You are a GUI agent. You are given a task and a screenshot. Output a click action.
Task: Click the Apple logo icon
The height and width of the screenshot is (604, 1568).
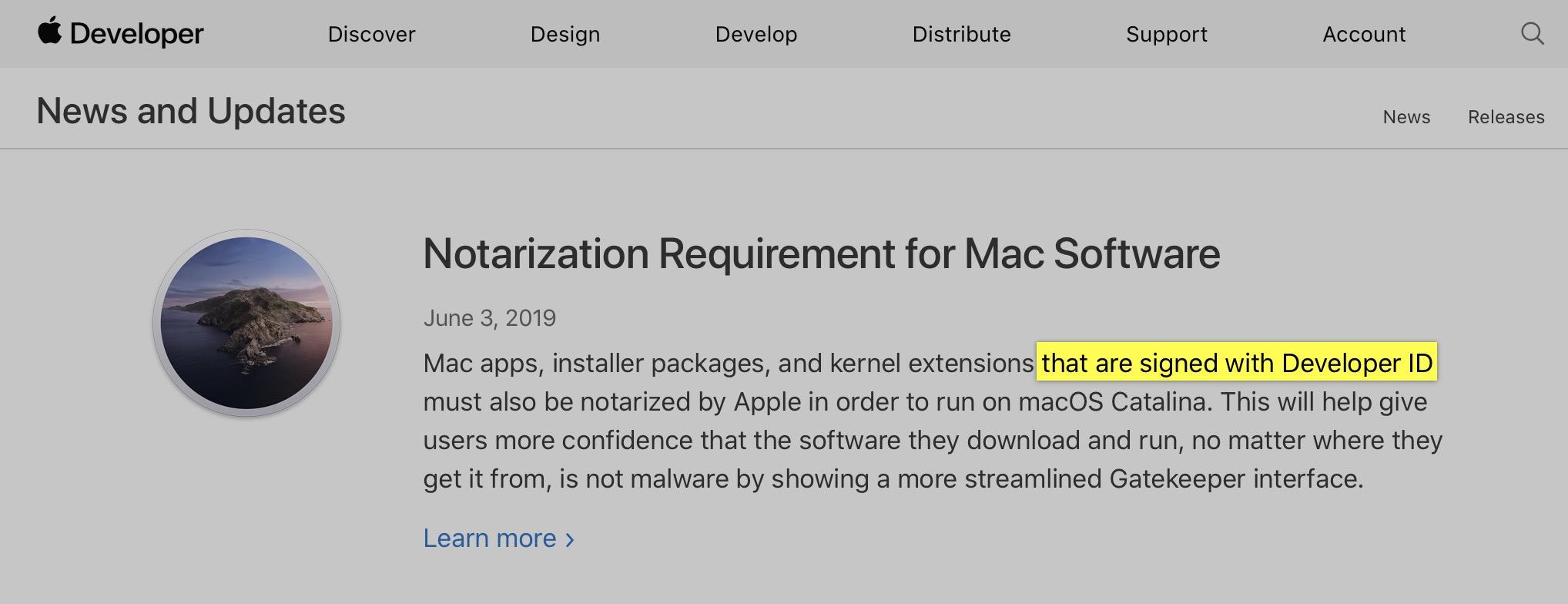tap(50, 32)
